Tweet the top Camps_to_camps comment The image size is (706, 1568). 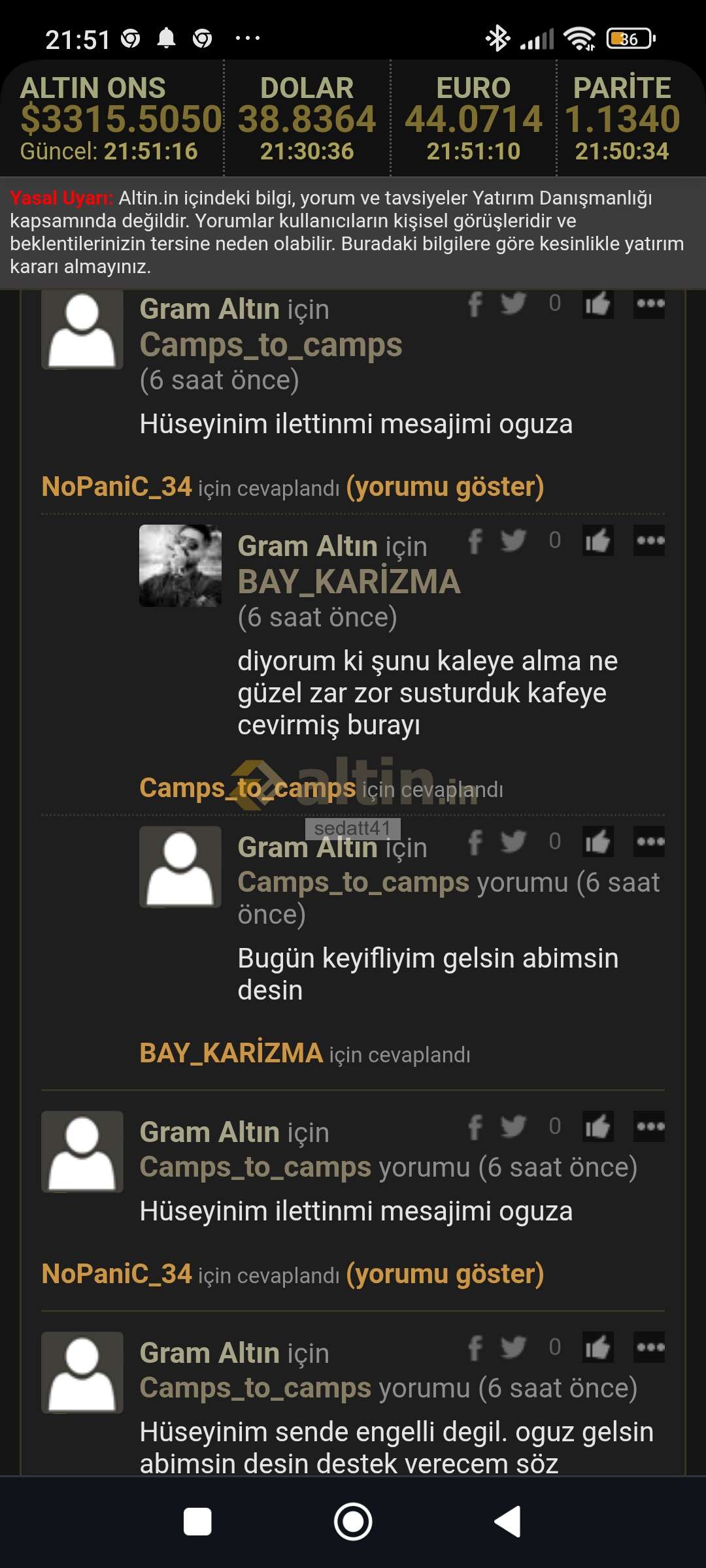click(513, 303)
